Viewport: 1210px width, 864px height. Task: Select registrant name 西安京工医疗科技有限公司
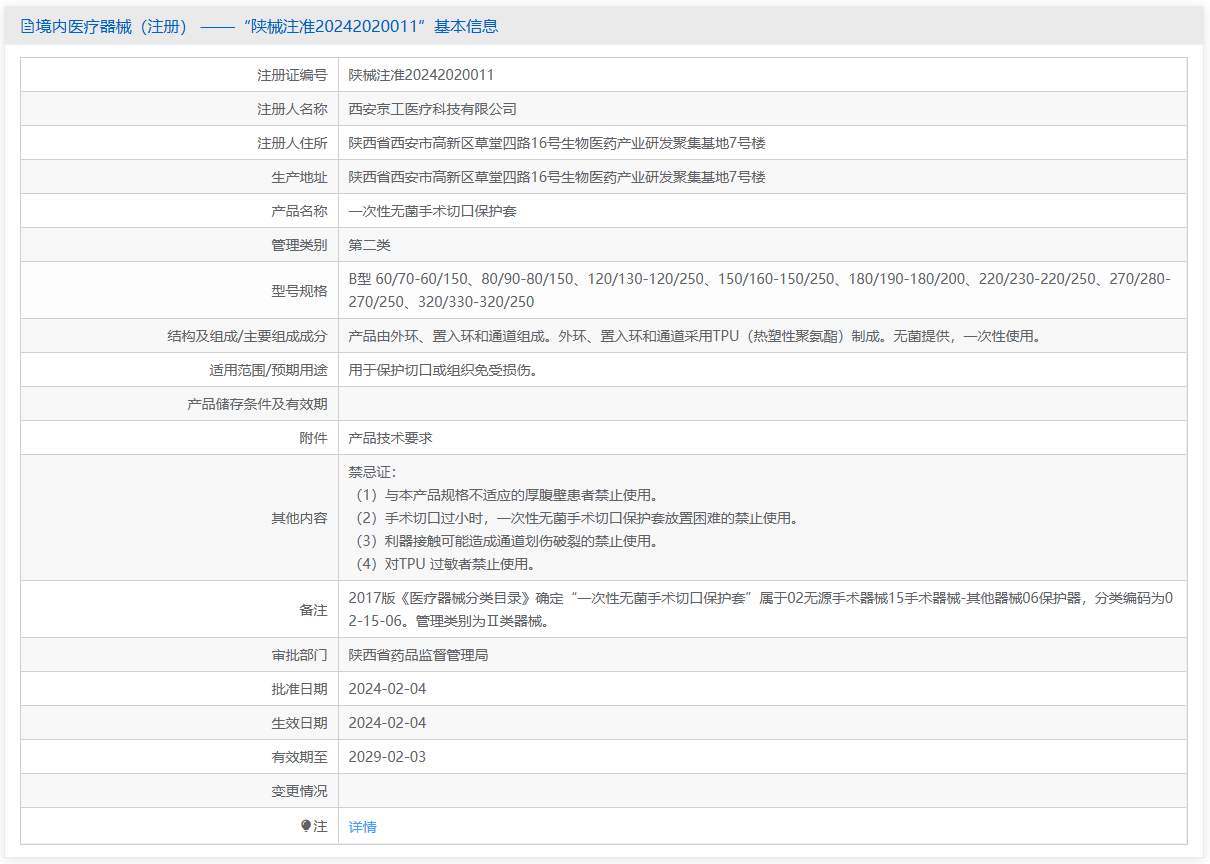(x=432, y=109)
